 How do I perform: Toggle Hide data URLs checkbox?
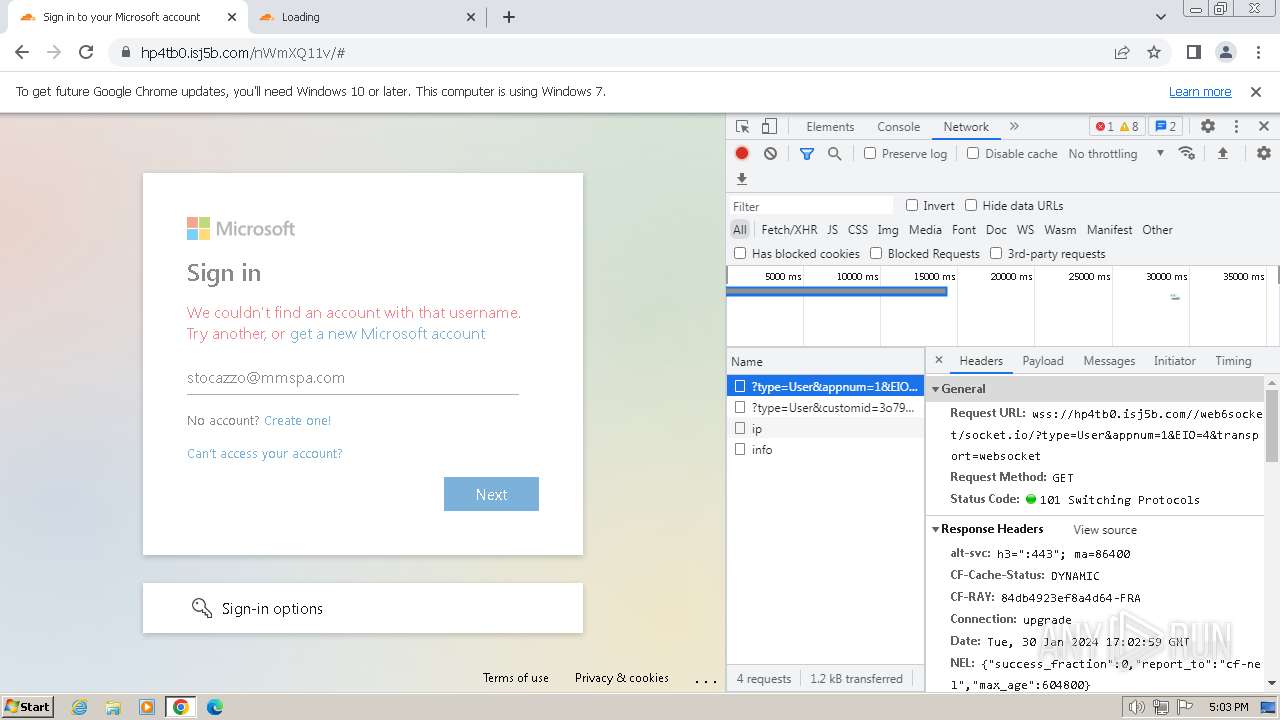pyautogui.click(x=971, y=205)
